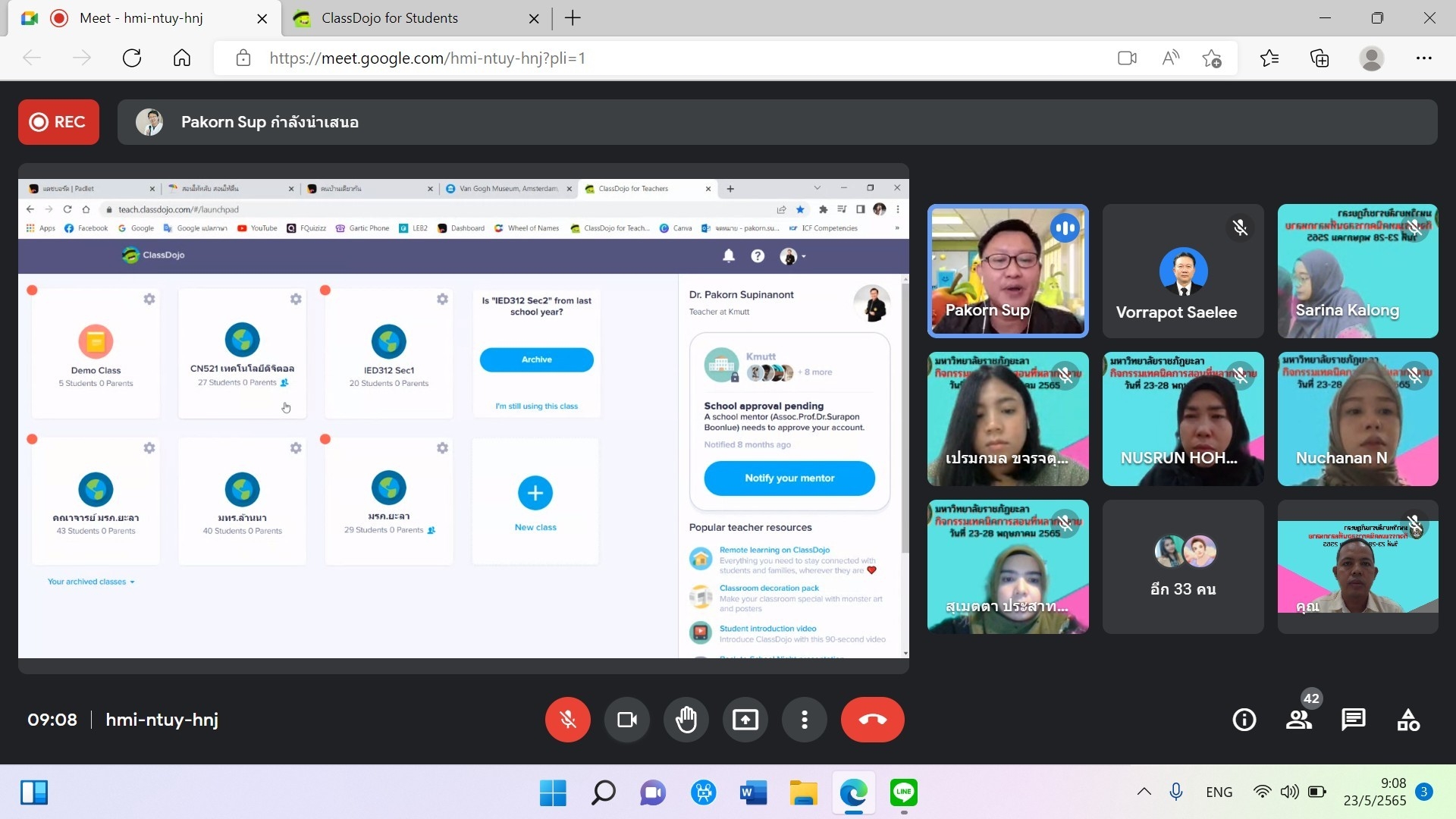1456x819 pixels.
Task: Open the LINE app from taskbar
Action: pyautogui.click(x=903, y=792)
